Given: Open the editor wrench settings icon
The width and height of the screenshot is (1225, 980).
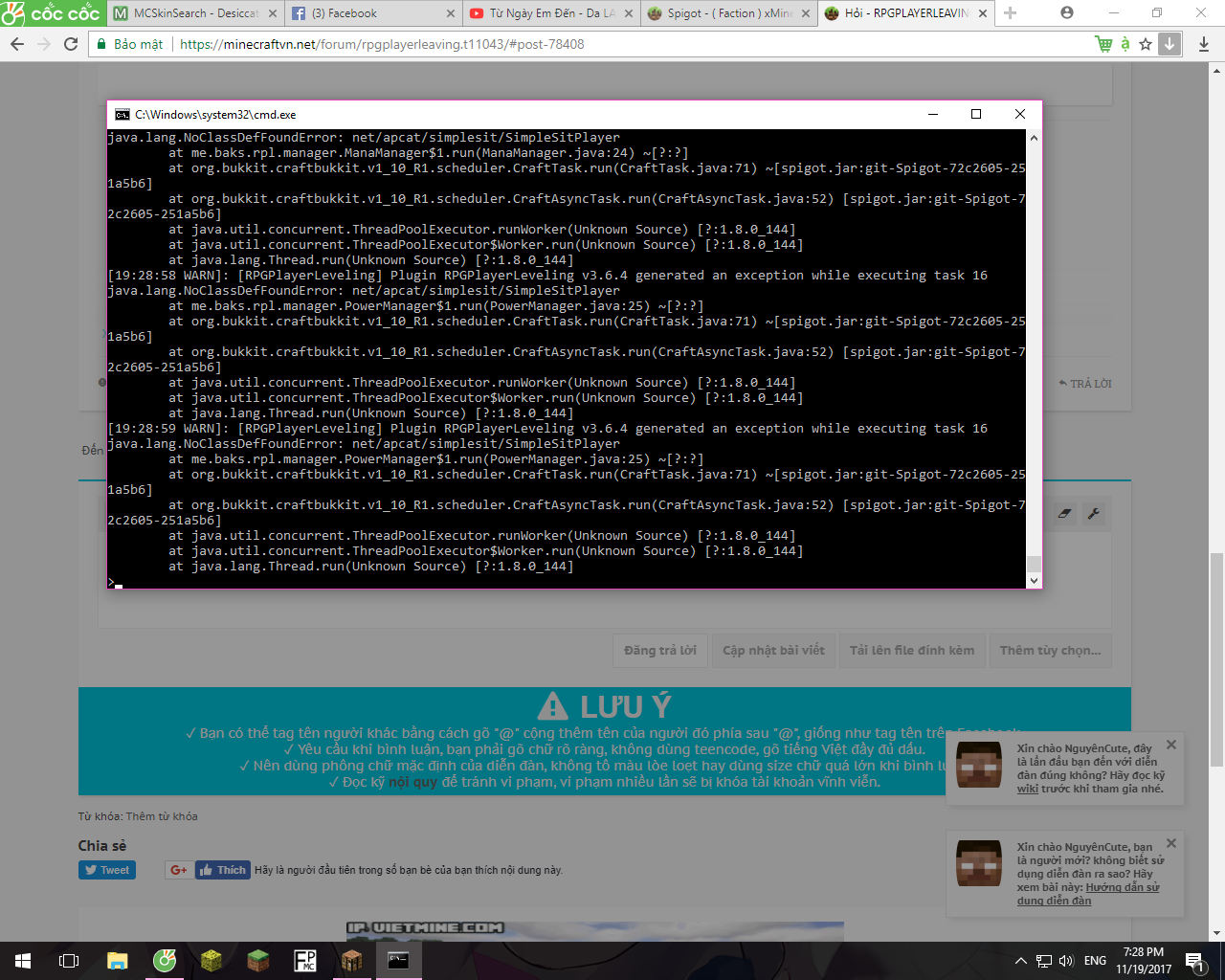Looking at the screenshot, I should click(1093, 514).
